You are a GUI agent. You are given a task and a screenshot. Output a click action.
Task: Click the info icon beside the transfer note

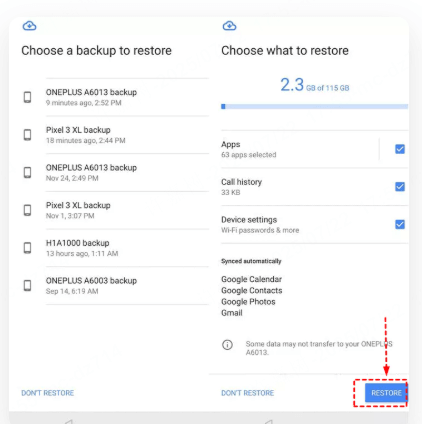pyautogui.click(x=227, y=345)
